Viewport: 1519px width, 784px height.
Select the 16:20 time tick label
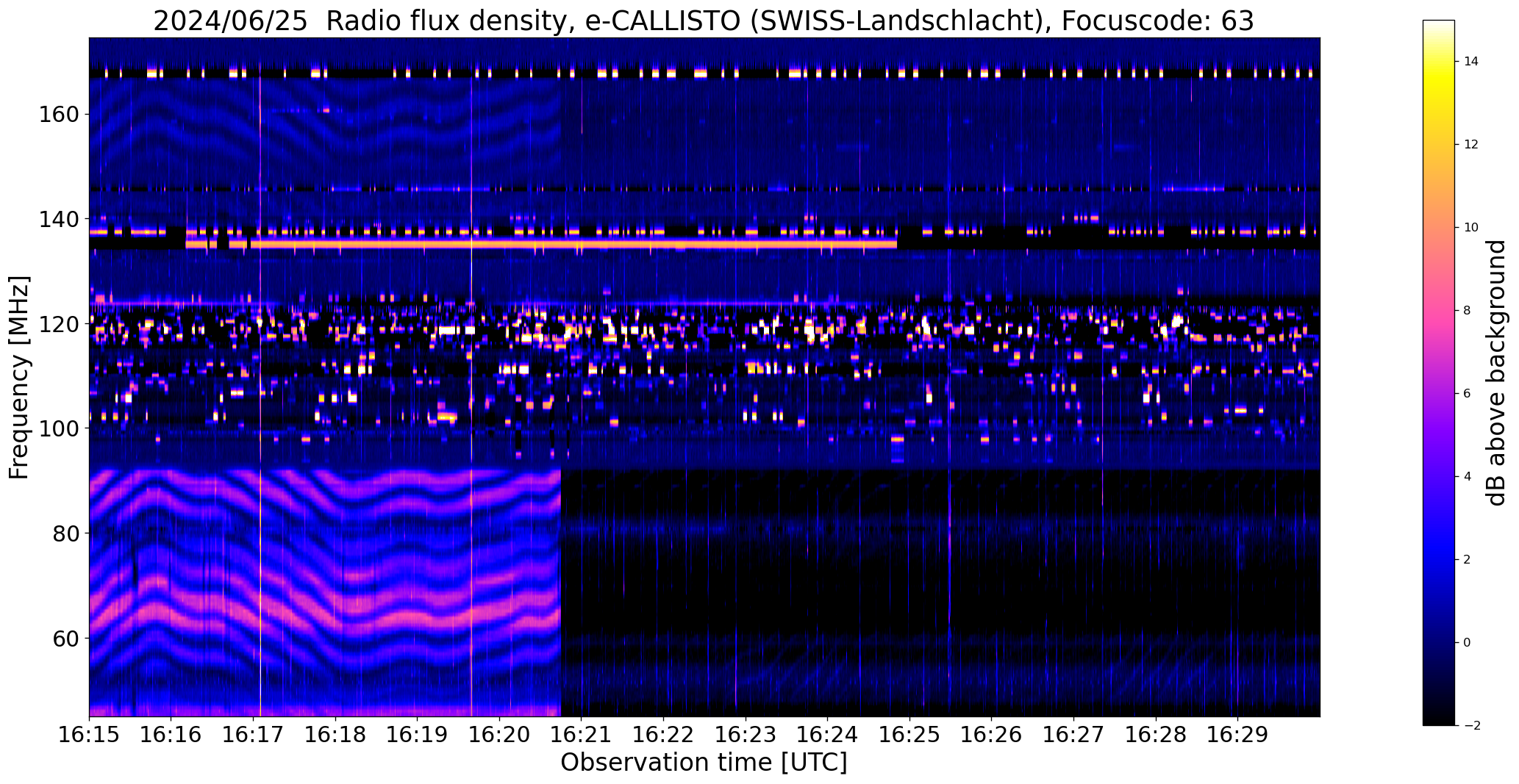pos(500,734)
